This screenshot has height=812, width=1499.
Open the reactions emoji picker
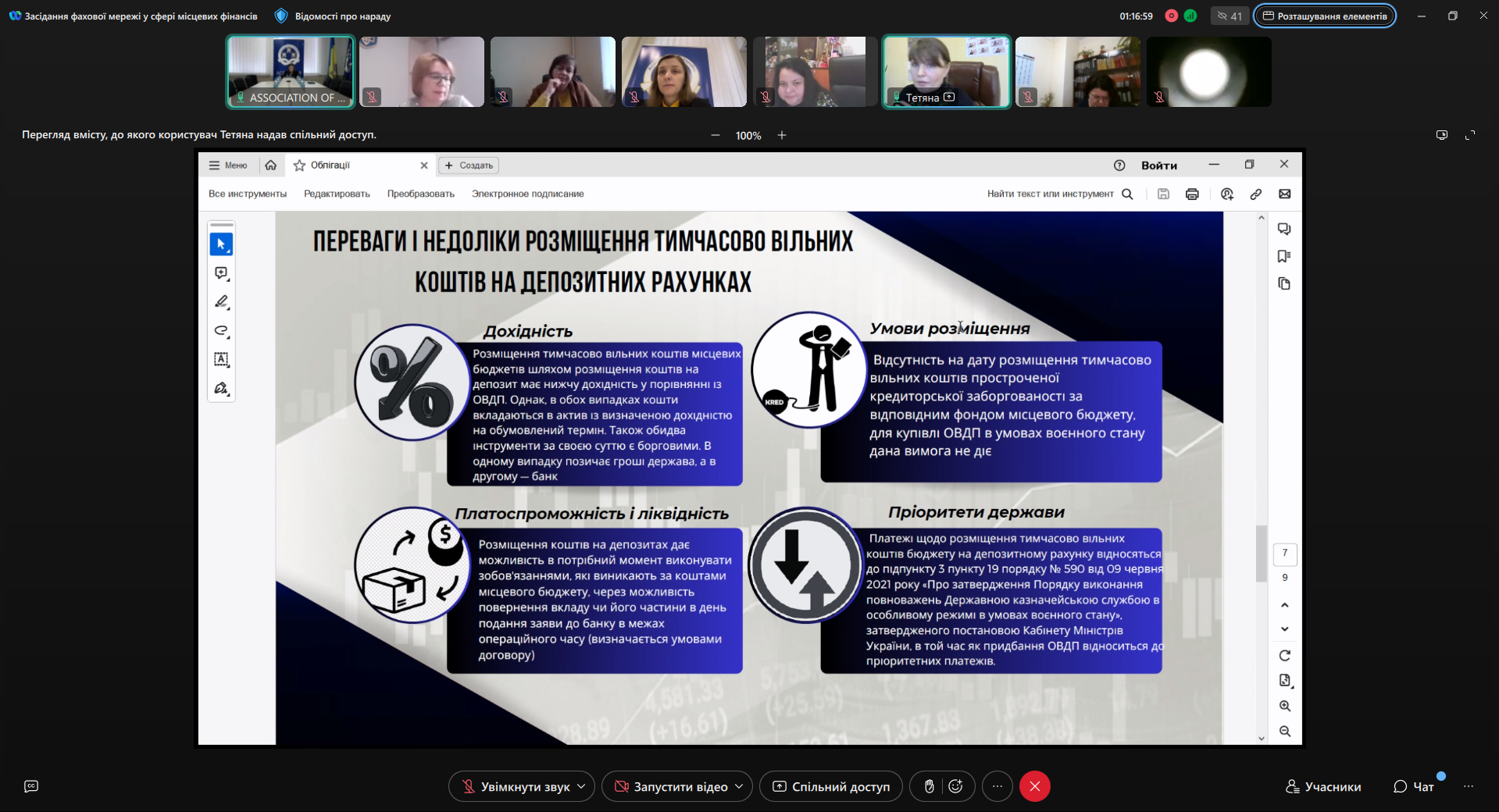click(x=955, y=786)
